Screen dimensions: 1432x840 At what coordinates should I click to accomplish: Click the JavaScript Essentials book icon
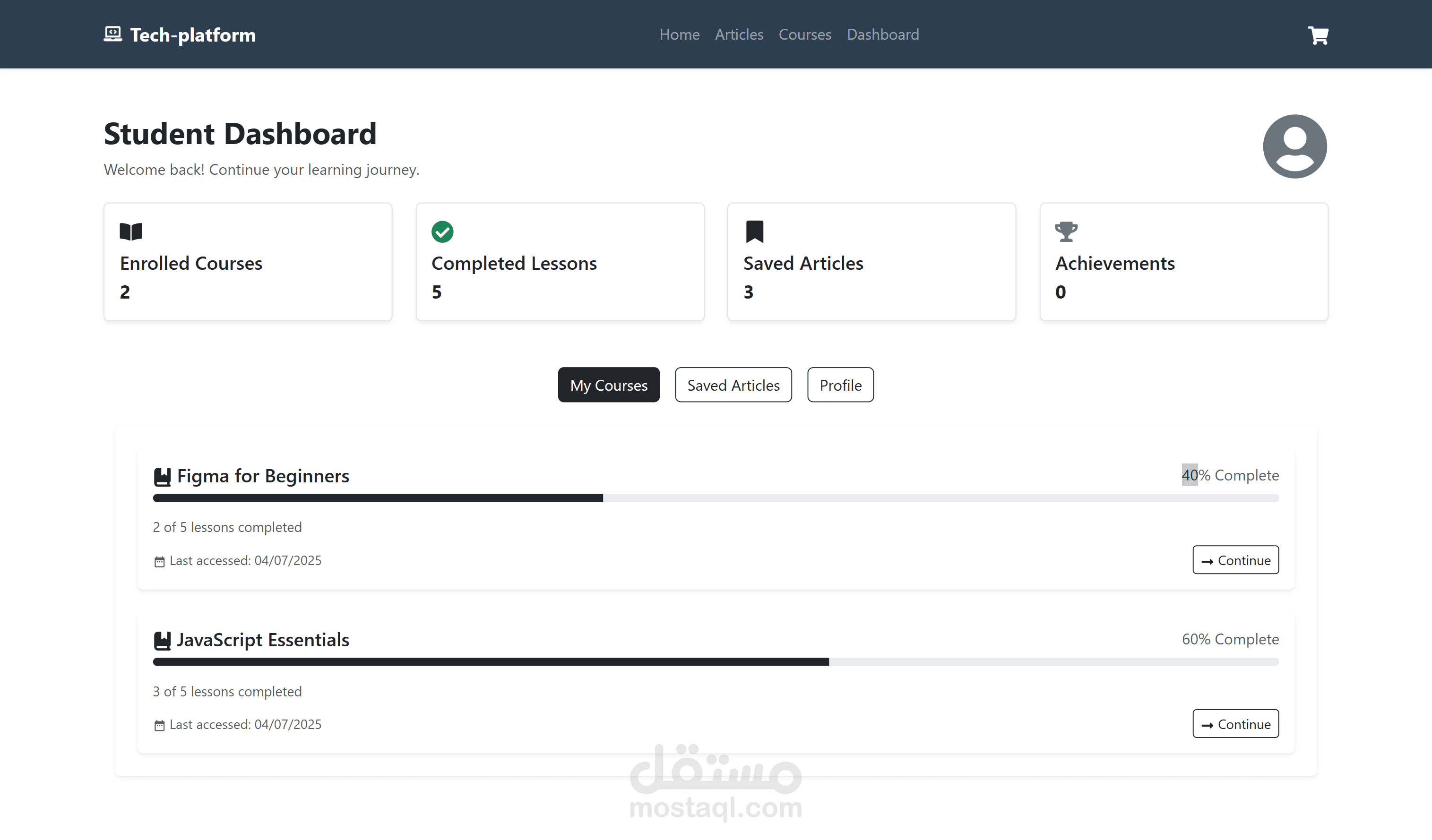point(162,641)
